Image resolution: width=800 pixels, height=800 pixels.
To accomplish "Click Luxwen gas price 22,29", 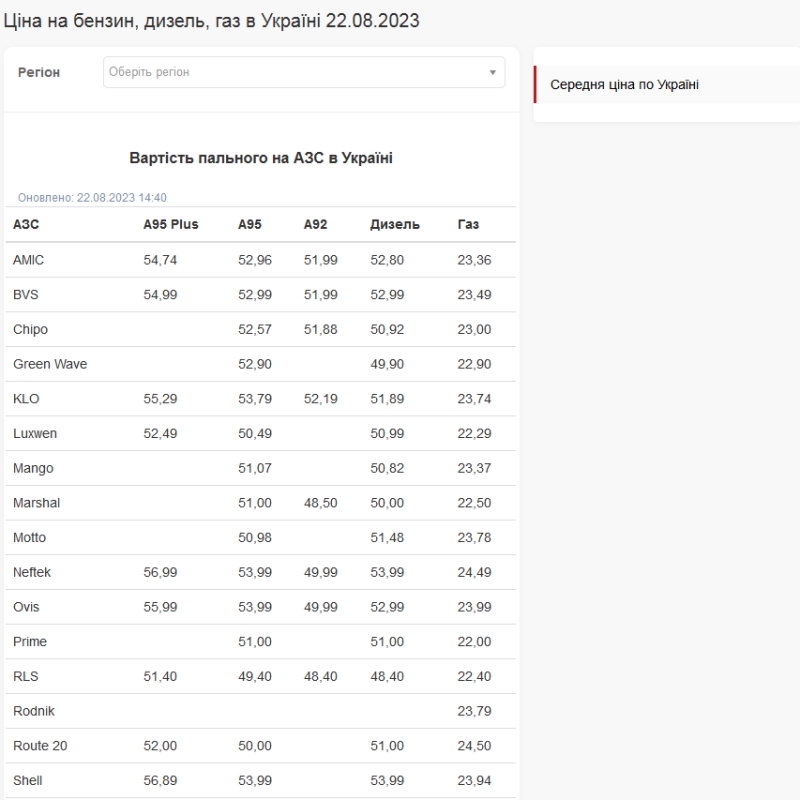I will tap(474, 434).
